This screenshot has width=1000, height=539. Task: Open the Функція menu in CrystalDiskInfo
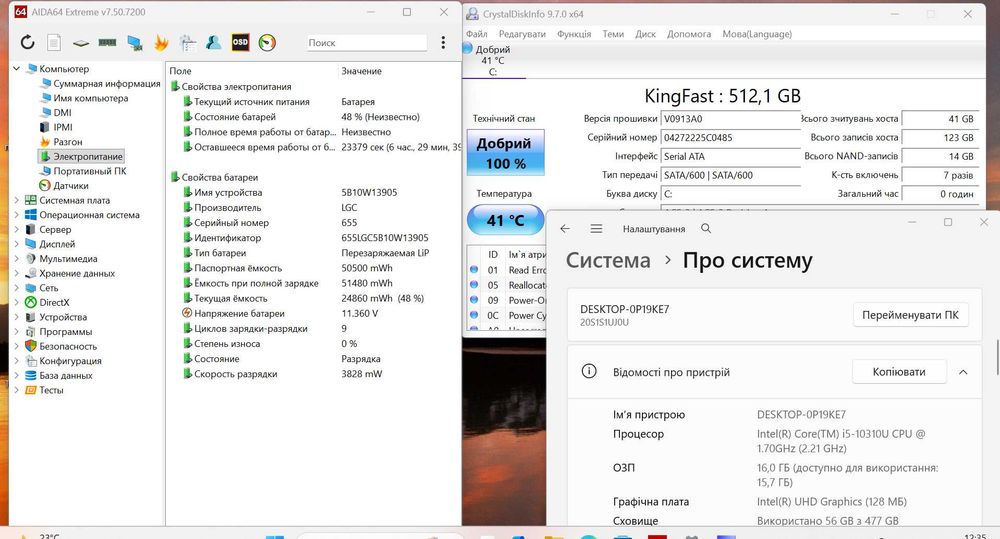pos(574,34)
